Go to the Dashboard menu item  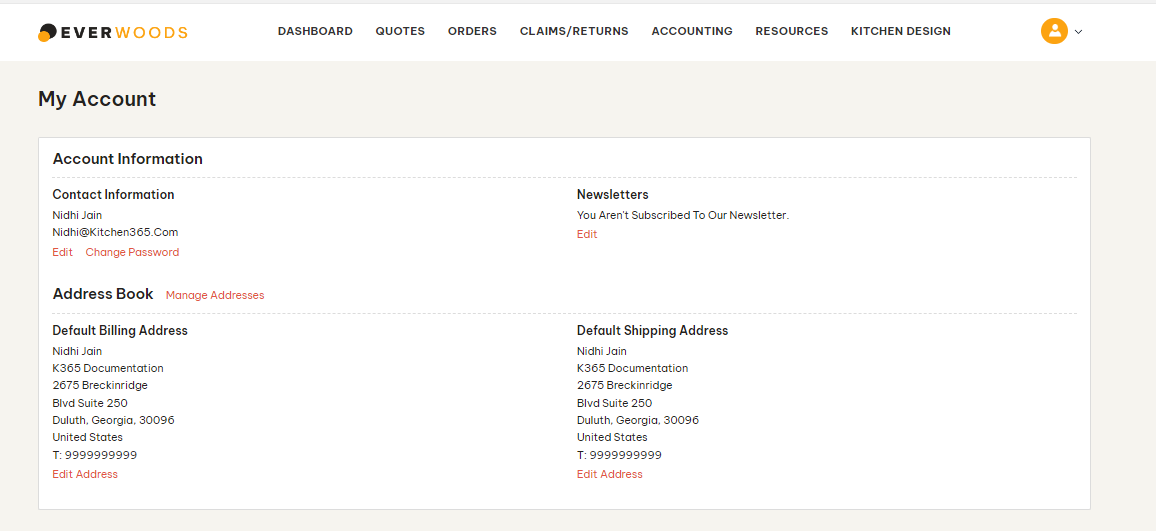click(315, 31)
